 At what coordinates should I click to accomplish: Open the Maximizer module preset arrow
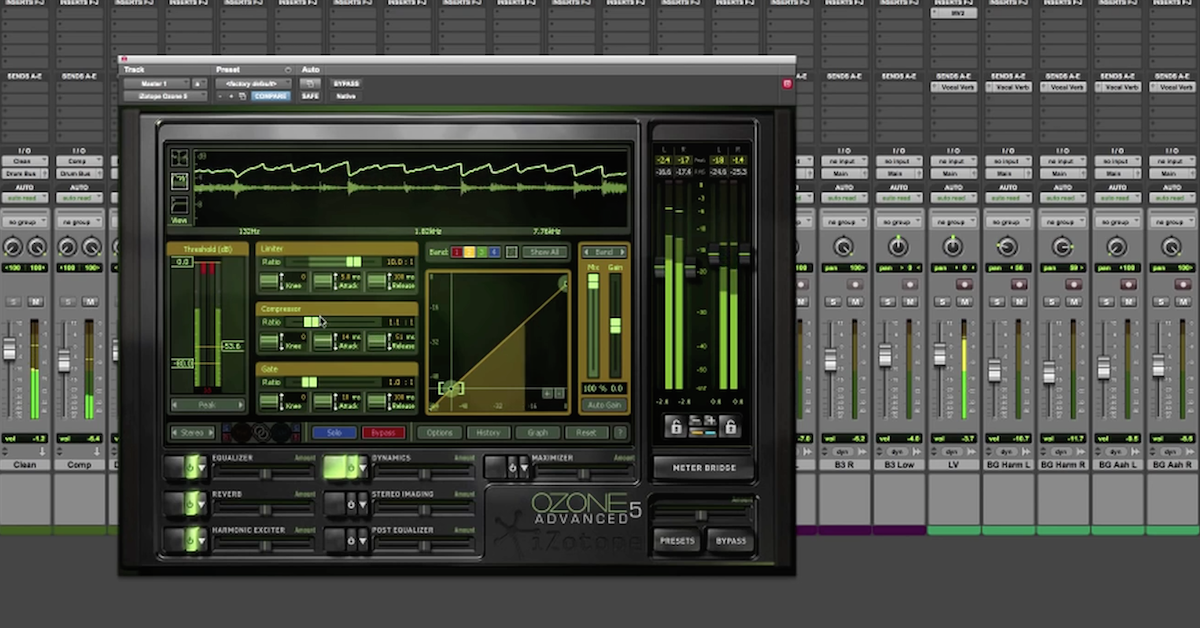tap(524, 467)
